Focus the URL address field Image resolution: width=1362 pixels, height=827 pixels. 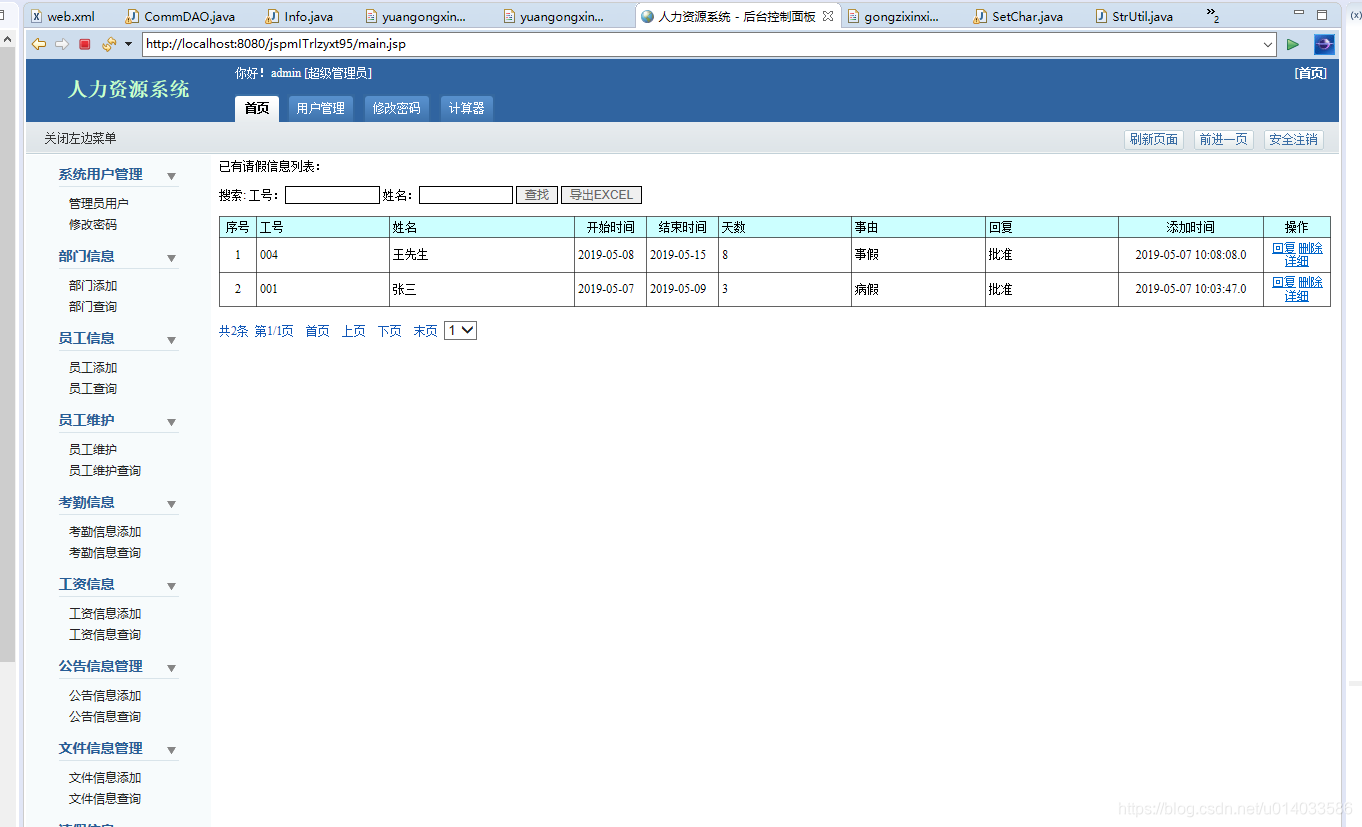pyautogui.click(x=701, y=44)
